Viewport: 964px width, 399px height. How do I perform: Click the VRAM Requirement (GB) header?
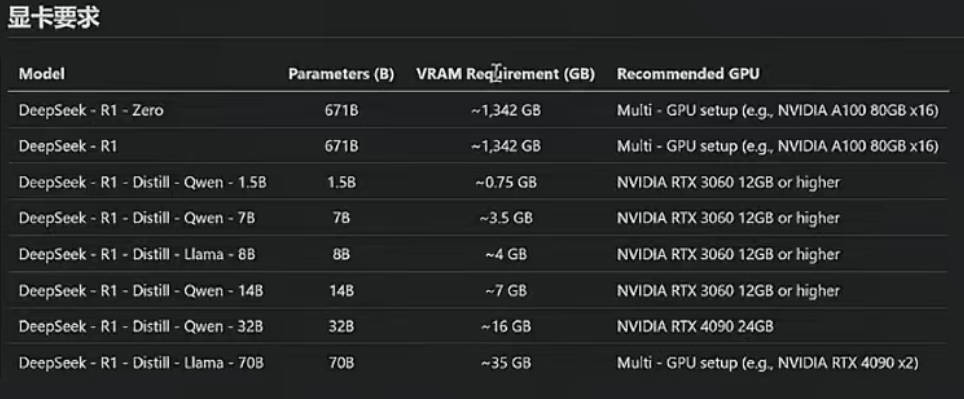505,74
